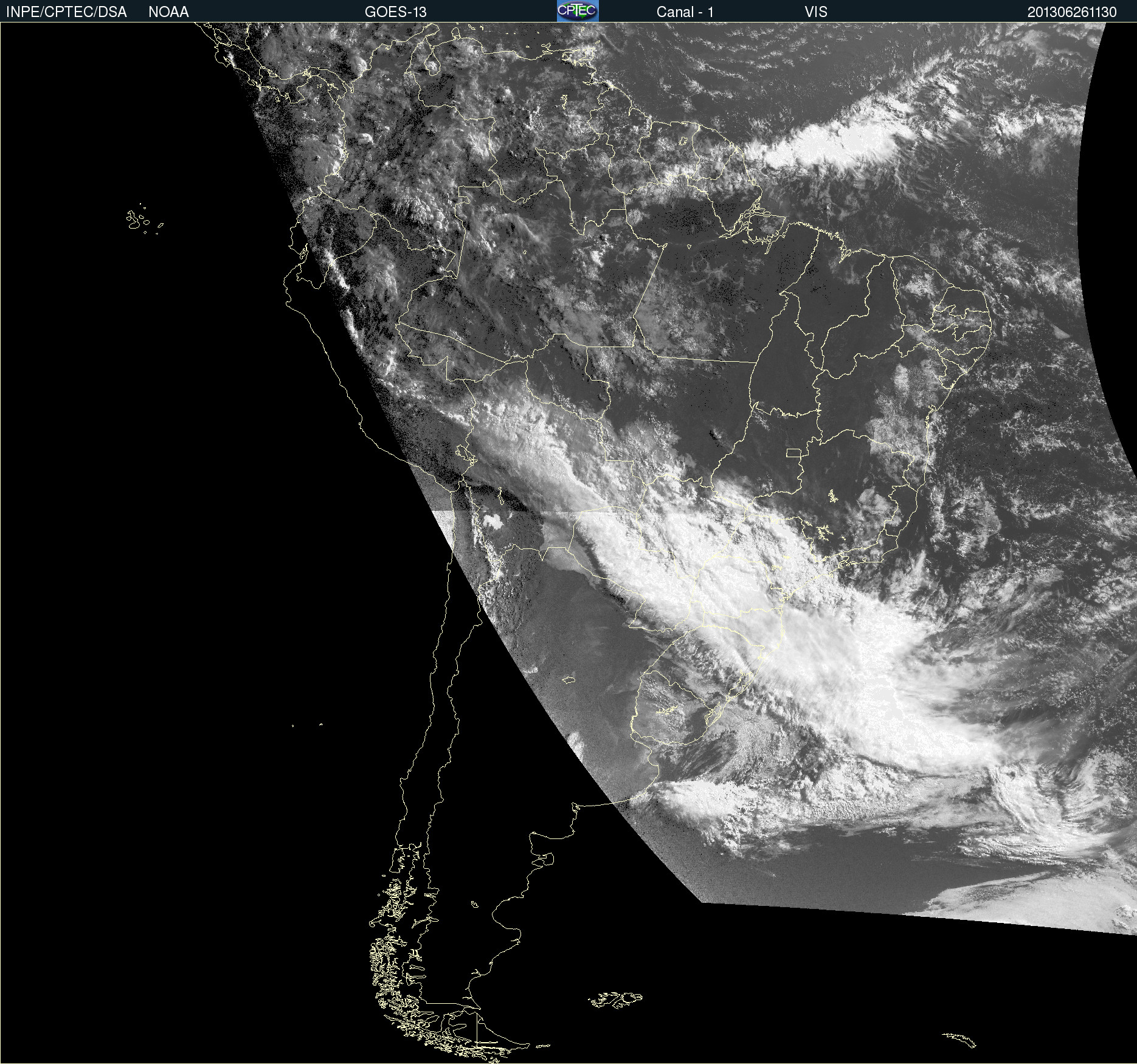Click the Galápagos Islands outline in Pacific

pos(144,219)
